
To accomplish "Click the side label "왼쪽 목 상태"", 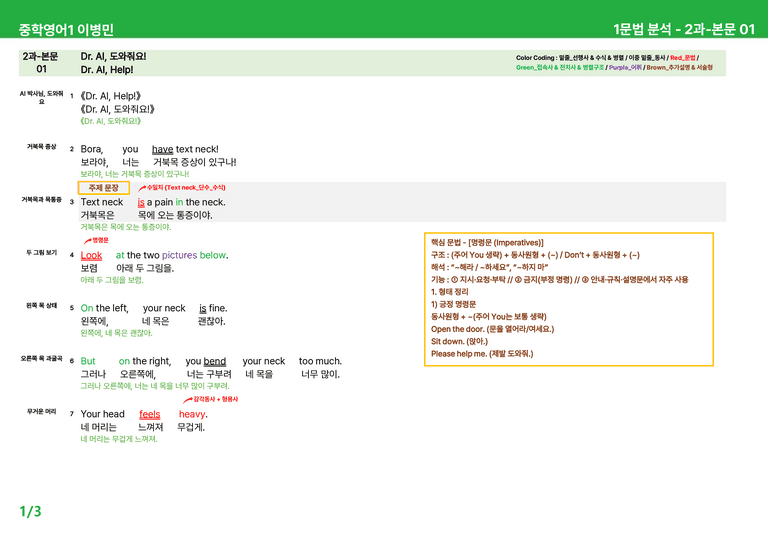I will [41, 306].
